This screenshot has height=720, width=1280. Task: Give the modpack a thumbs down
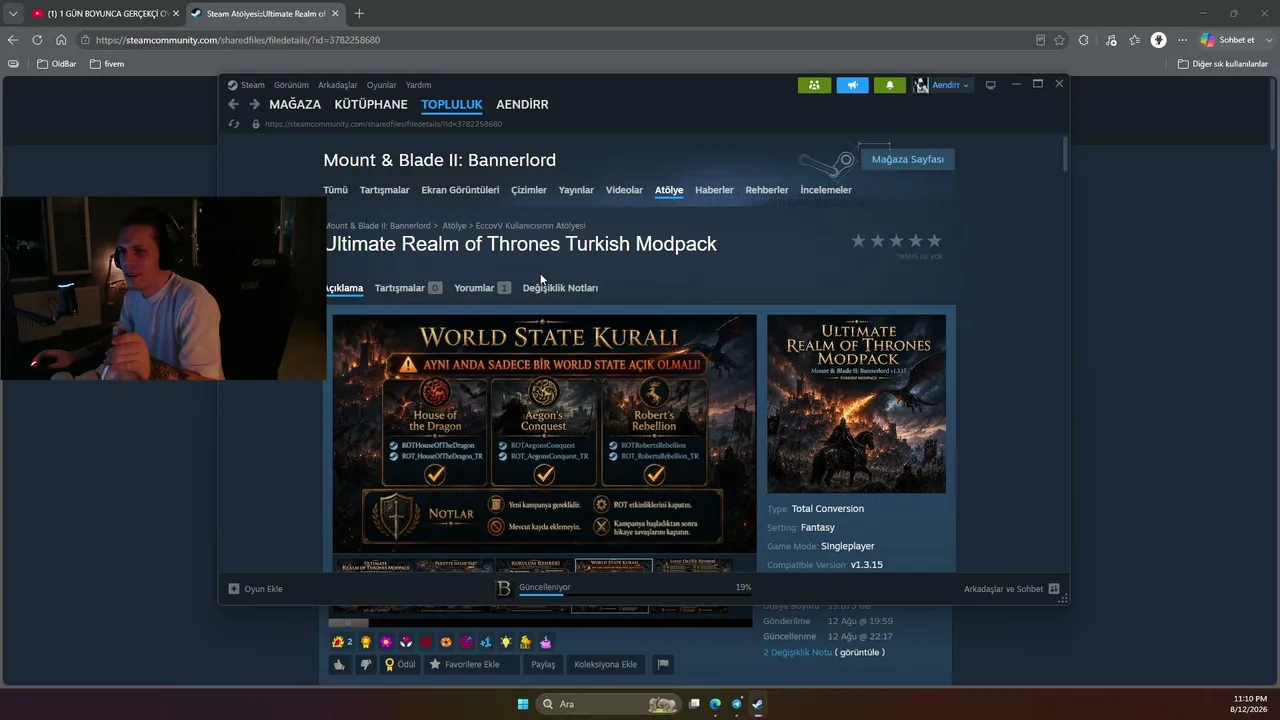coord(366,664)
